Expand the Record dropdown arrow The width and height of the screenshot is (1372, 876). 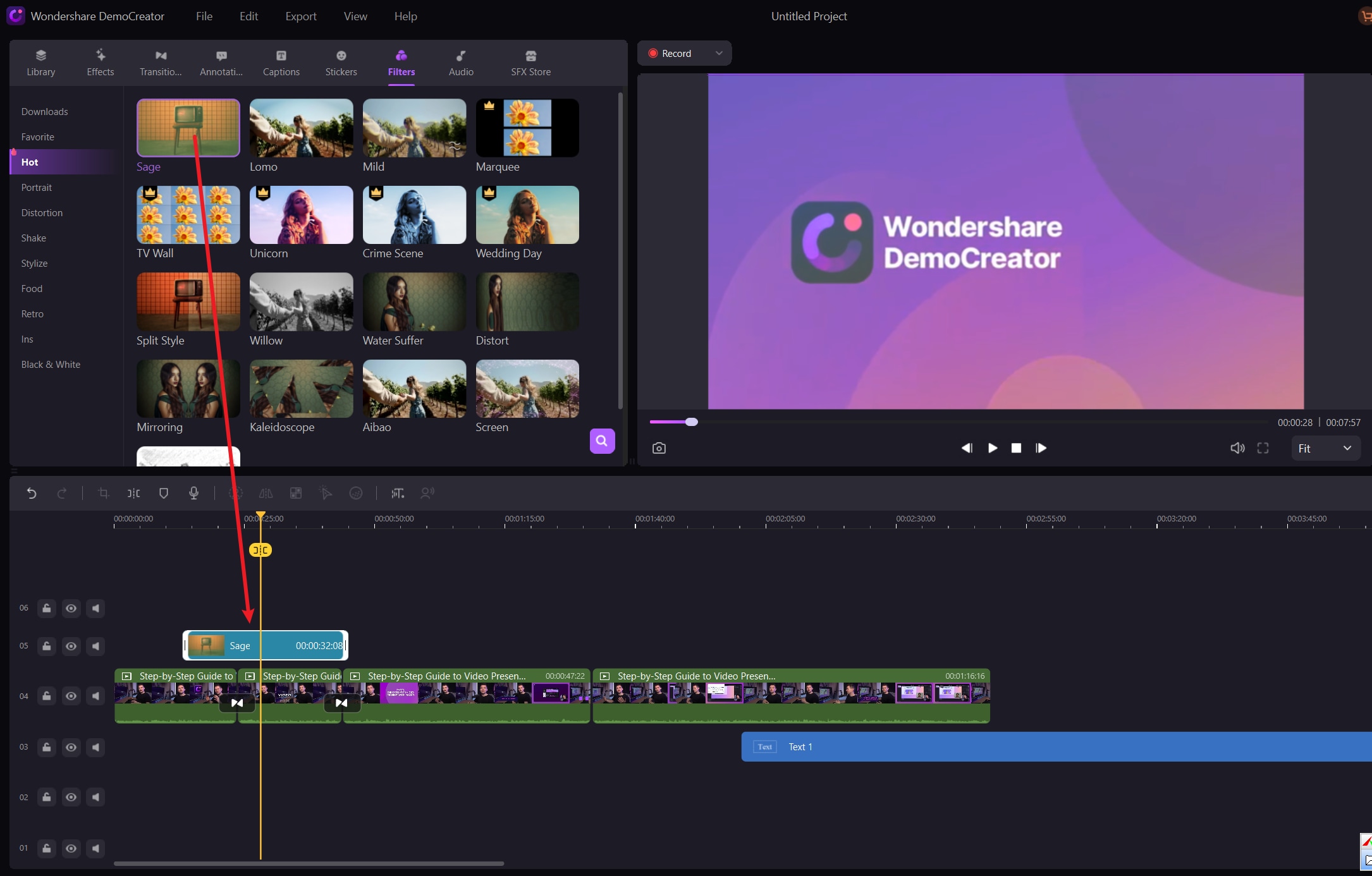click(x=719, y=53)
